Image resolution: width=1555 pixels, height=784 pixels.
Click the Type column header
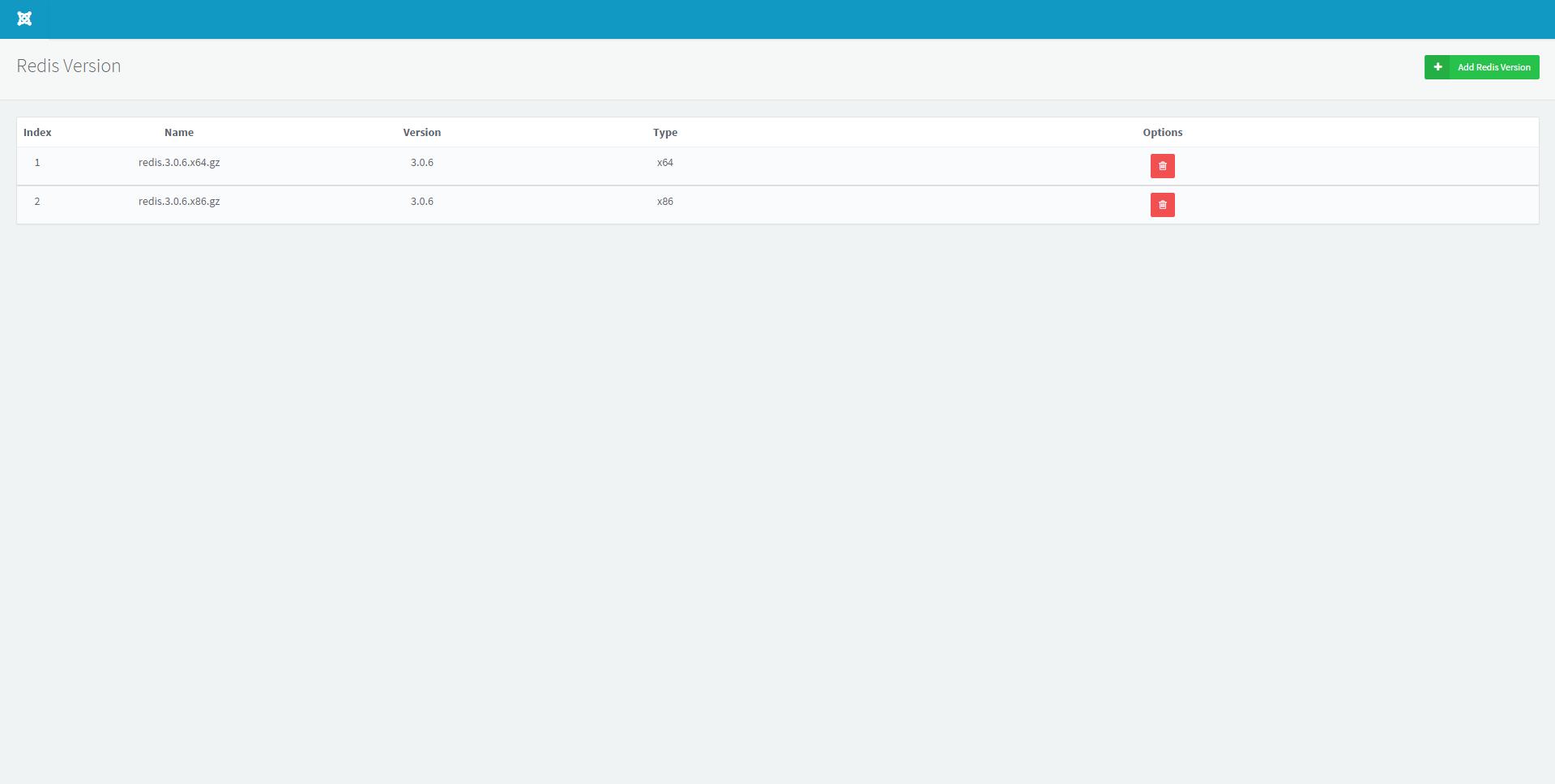pyautogui.click(x=665, y=132)
